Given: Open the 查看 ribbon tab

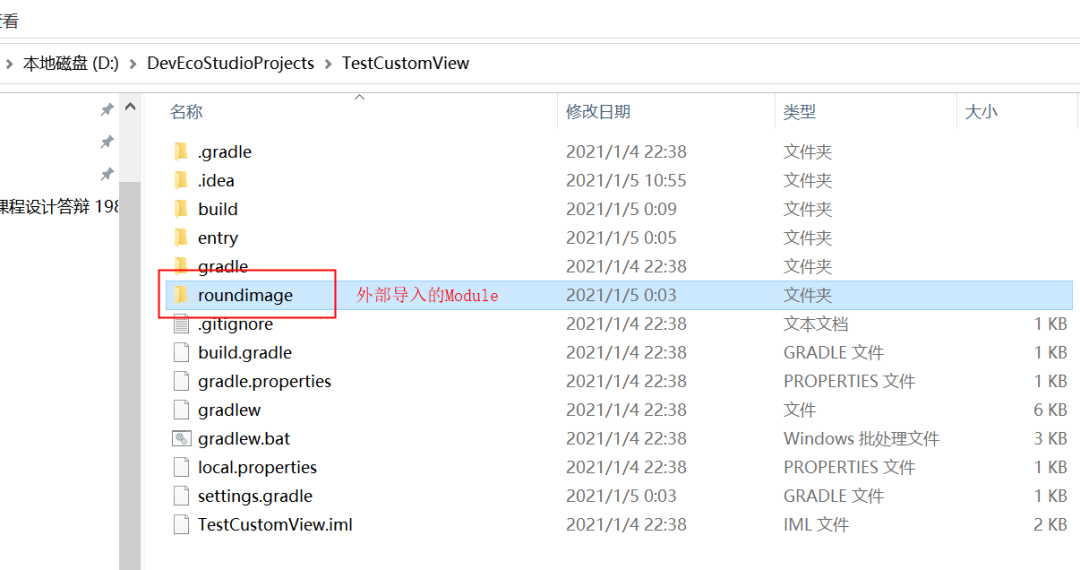Looking at the screenshot, I should pos(9,21).
